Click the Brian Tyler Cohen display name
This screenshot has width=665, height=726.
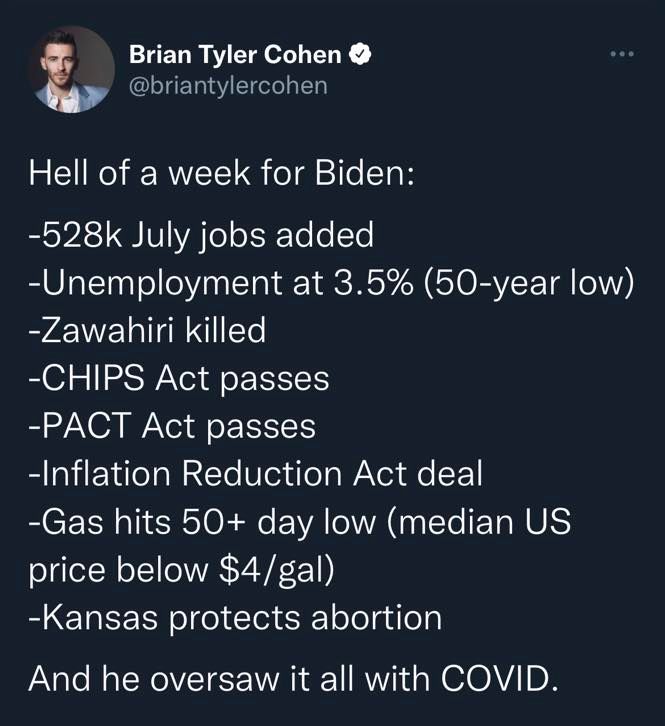point(236,55)
